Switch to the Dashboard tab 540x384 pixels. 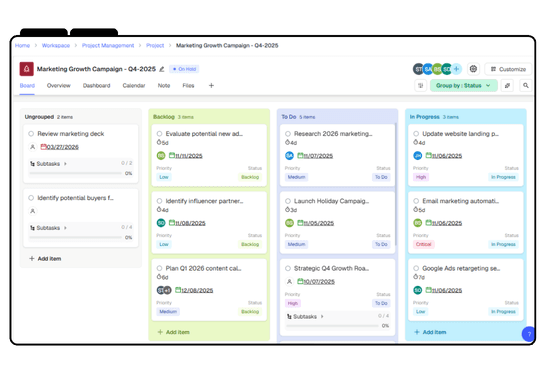[x=96, y=85]
